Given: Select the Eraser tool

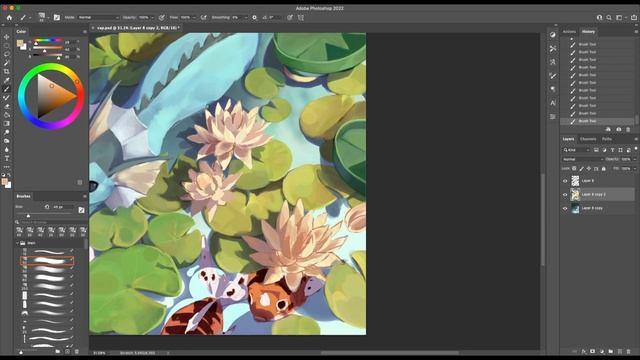Looking at the screenshot, I should (7, 106).
